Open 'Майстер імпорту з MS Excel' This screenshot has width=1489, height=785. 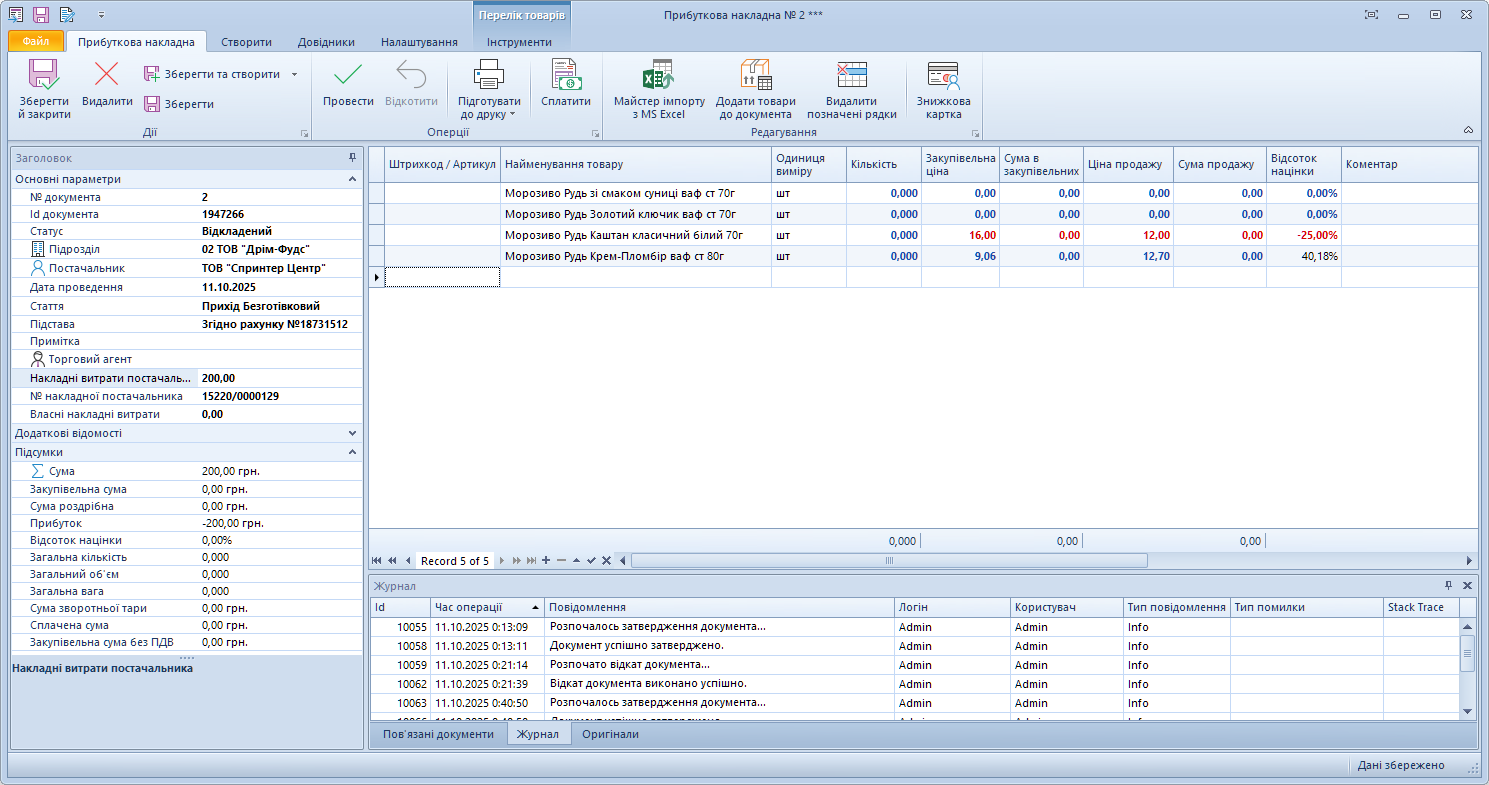click(x=658, y=76)
